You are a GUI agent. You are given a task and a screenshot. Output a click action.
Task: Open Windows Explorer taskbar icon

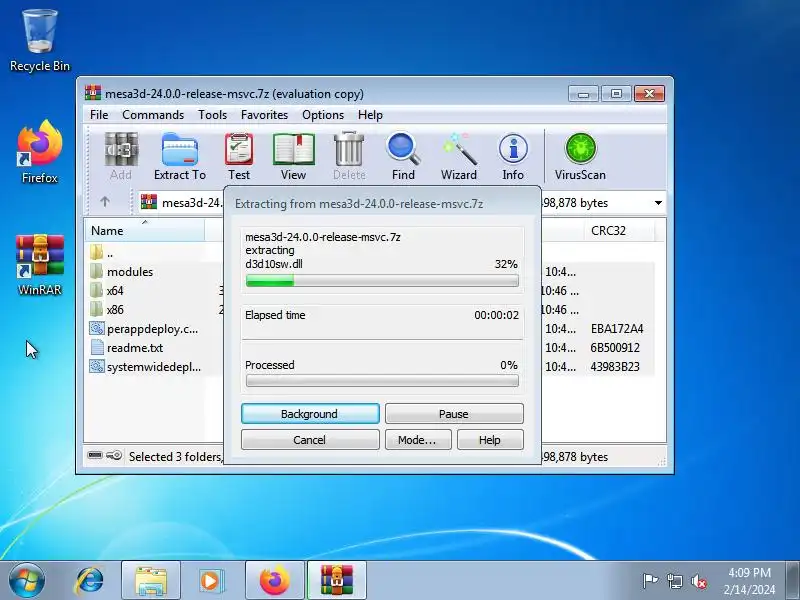151,581
